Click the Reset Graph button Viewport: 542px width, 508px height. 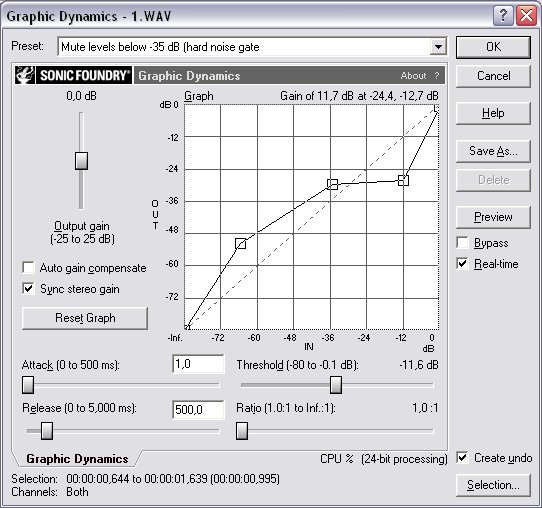pos(85,318)
